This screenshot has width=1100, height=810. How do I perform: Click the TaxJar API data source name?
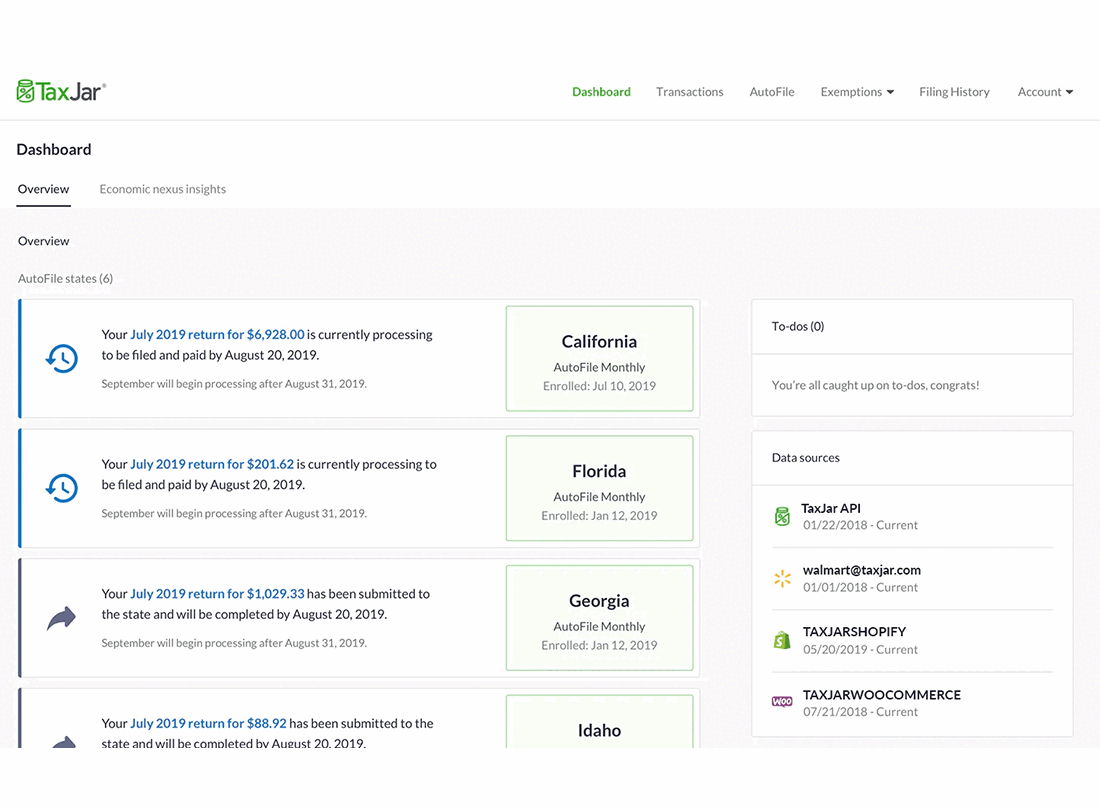(x=831, y=508)
